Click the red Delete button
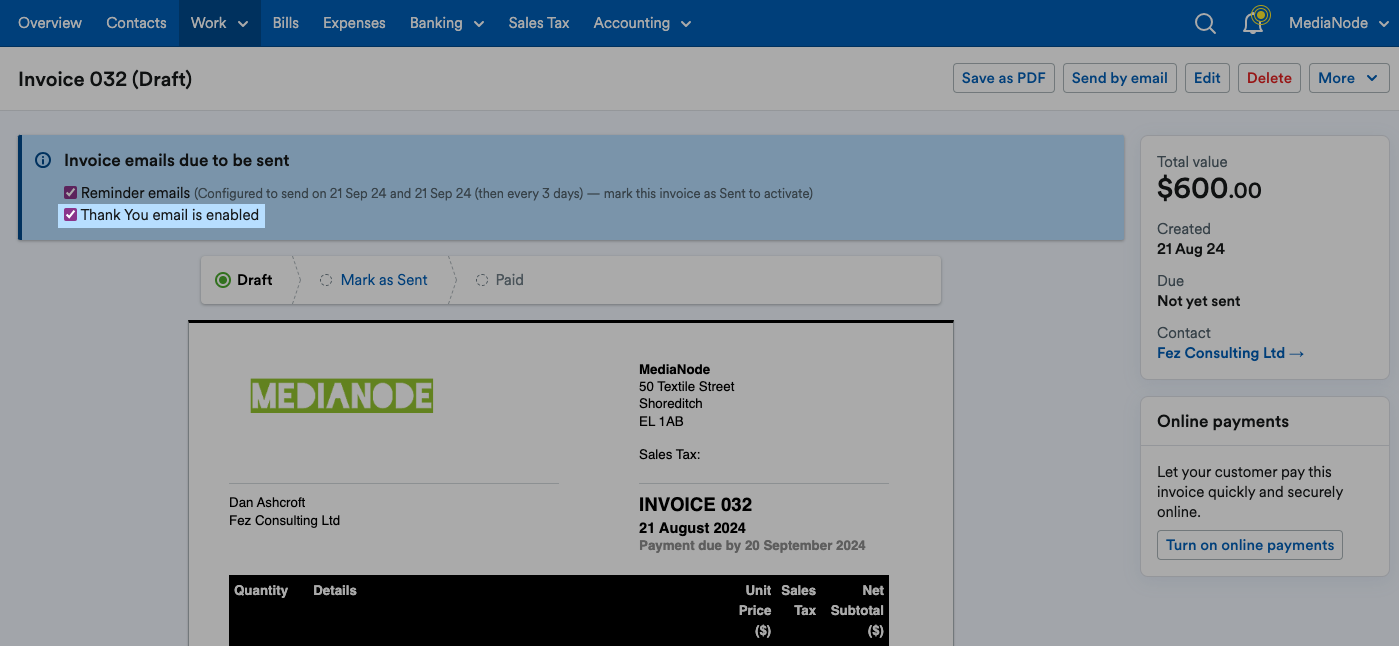 (1269, 78)
